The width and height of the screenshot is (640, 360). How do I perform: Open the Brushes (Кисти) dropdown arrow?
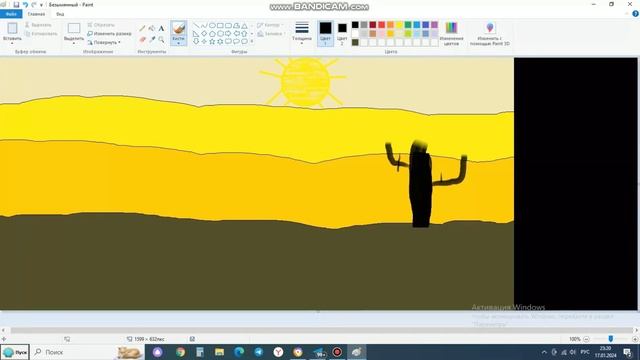[178, 43]
